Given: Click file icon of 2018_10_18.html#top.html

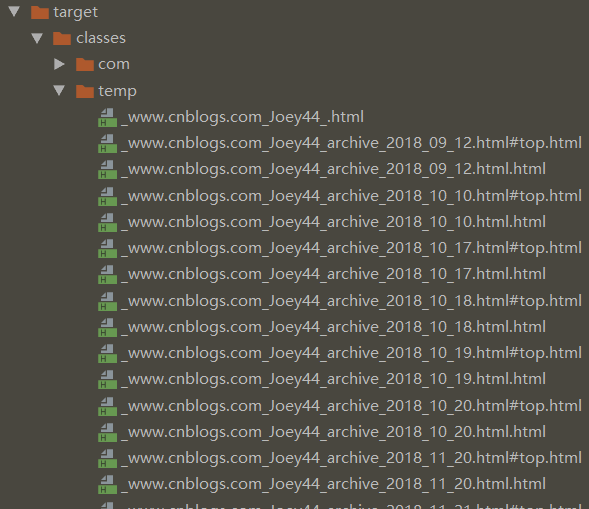Looking at the screenshot, I should click(107, 301).
